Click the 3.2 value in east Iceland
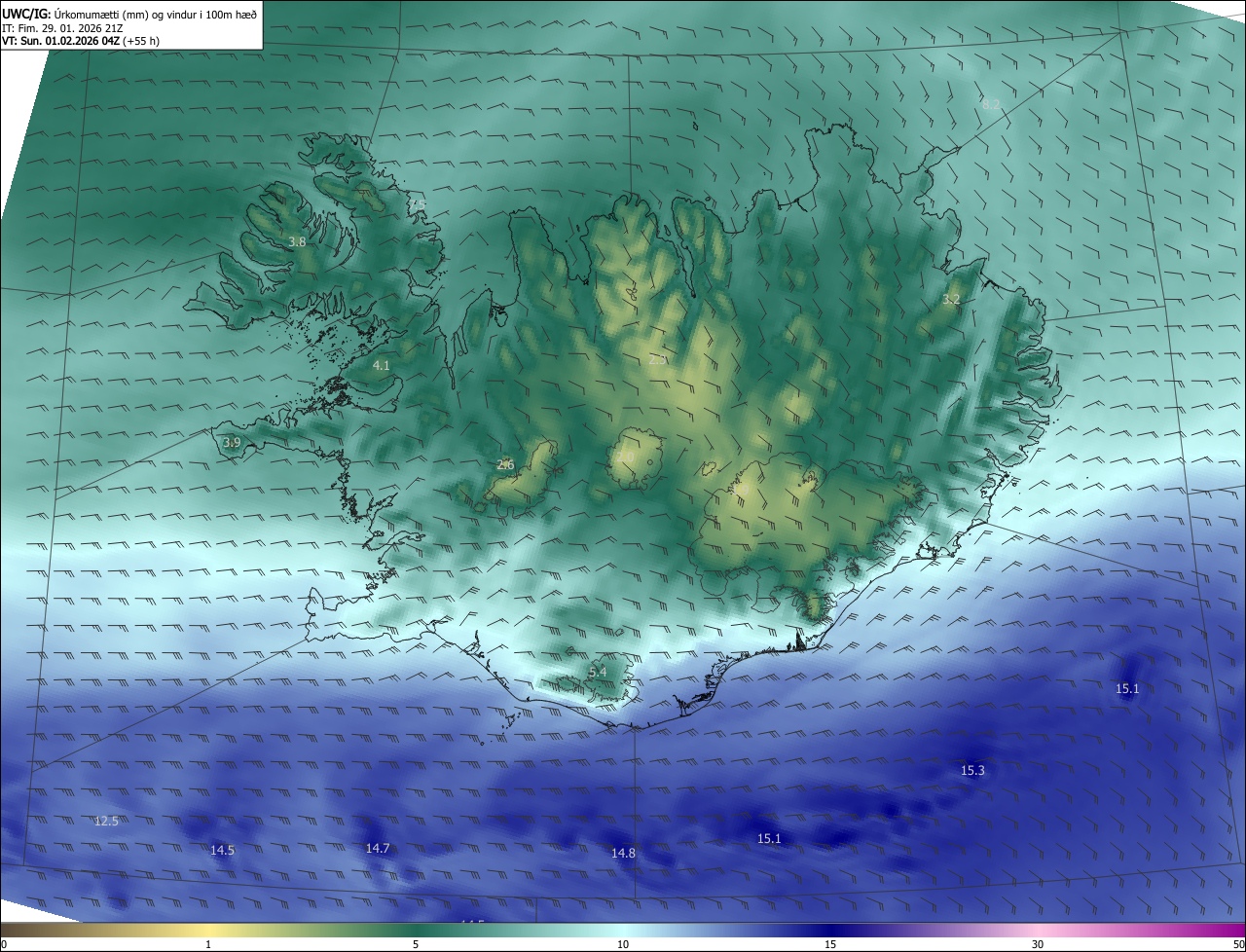The image size is (1246, 952). (x=951, y=300)
